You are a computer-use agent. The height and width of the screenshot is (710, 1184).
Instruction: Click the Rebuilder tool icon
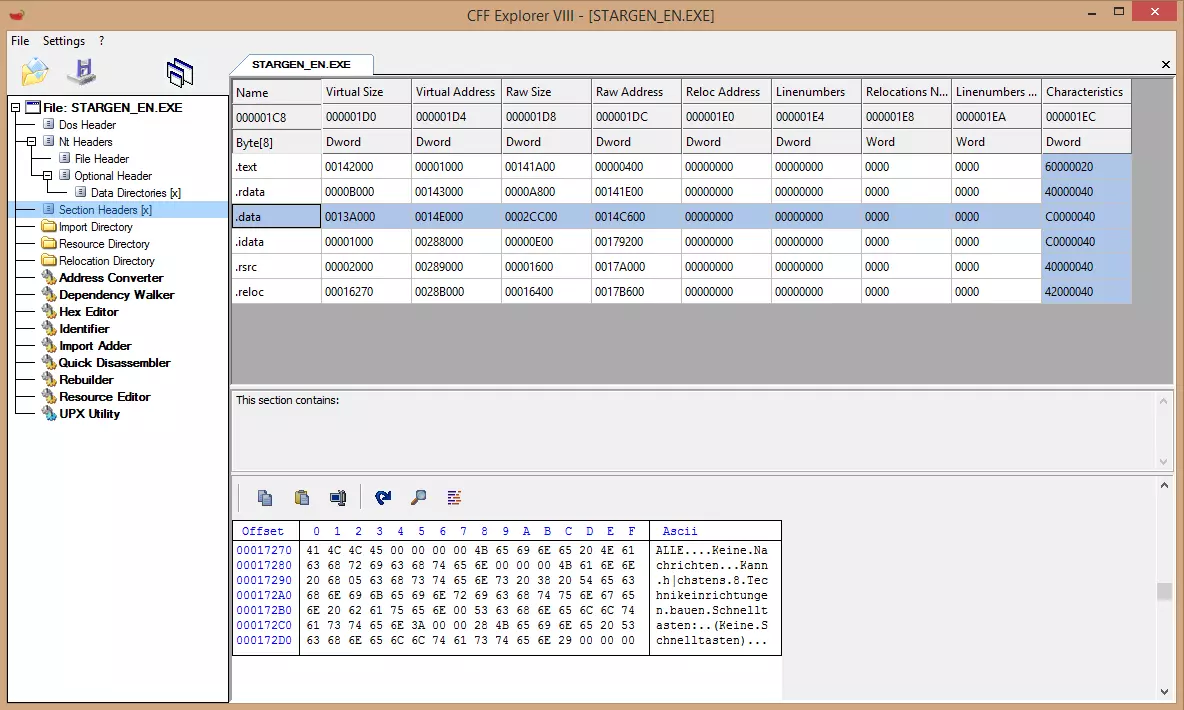coord(49,380)
